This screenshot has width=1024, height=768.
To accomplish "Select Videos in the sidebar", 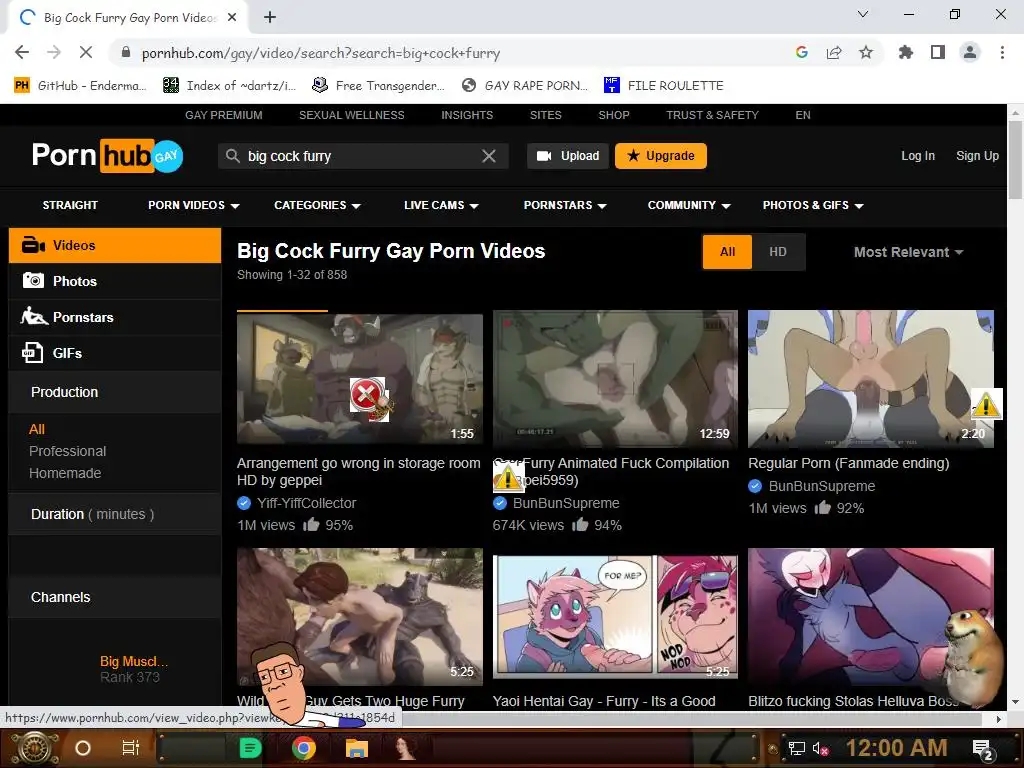I will [x=115, y=246].
